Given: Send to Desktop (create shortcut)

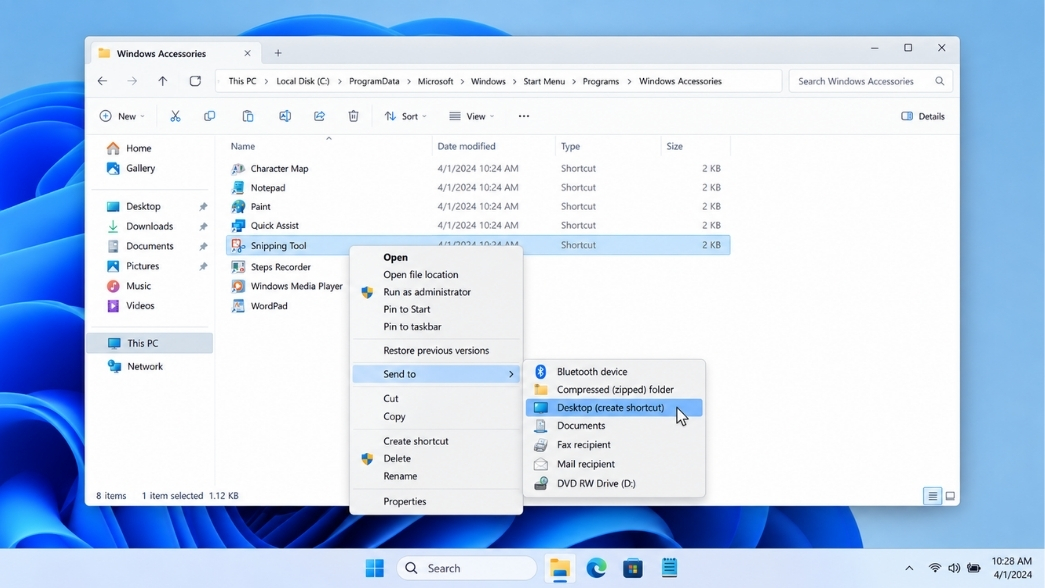Looking at the screenshot, I should (614, 407).
